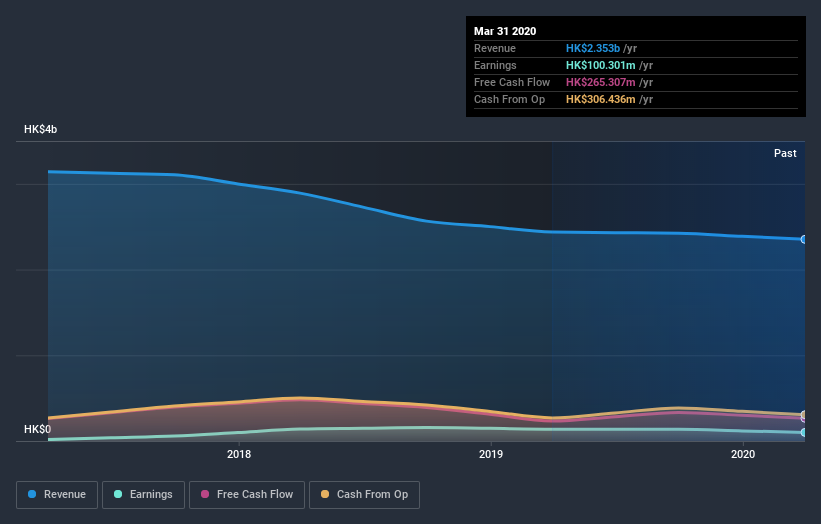Click the HK$0 y-axis label

tap(38, 429)
